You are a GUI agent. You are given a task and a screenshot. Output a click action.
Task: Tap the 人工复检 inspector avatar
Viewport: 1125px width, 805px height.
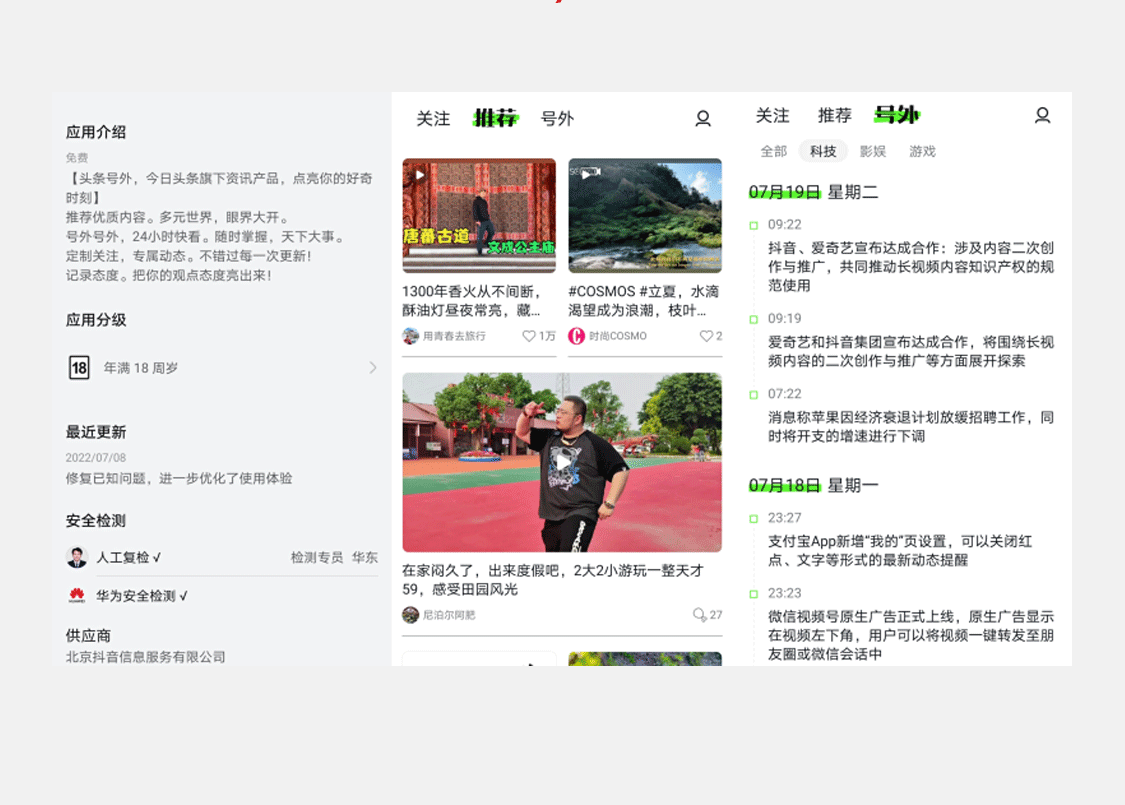[77, 557]
